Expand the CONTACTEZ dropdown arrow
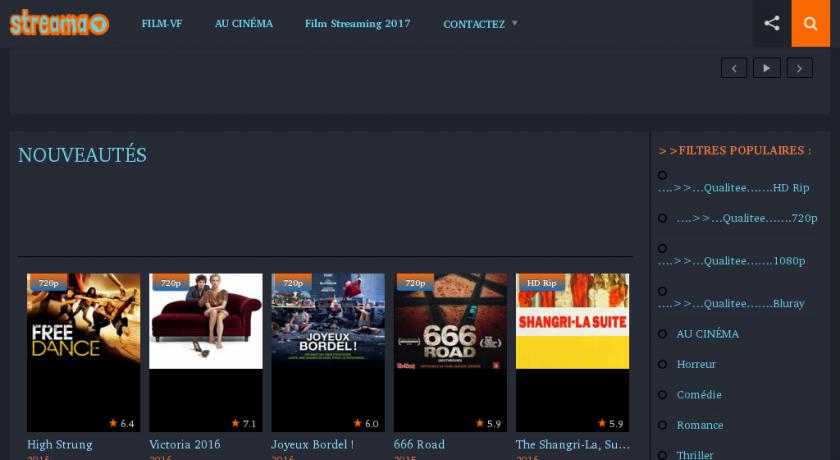This screenshot has height=460, width=840. pos(514,24)
